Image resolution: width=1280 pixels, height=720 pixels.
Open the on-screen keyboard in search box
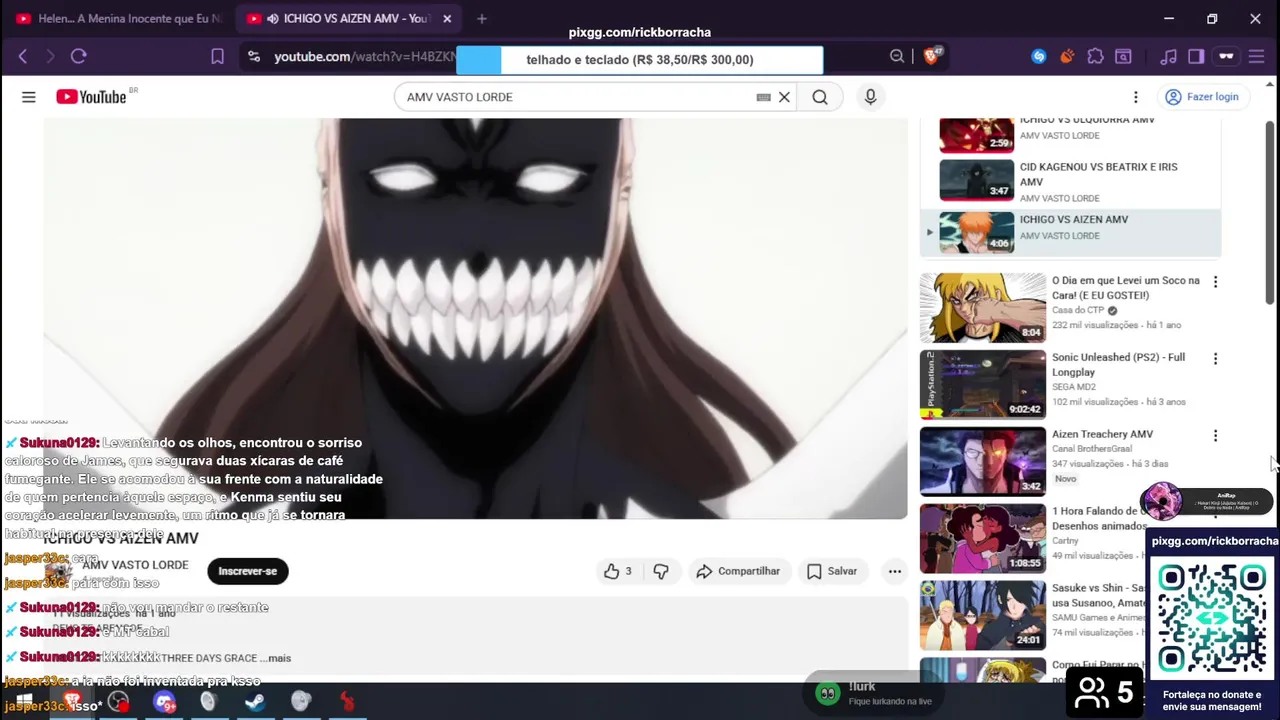(763, 97)
